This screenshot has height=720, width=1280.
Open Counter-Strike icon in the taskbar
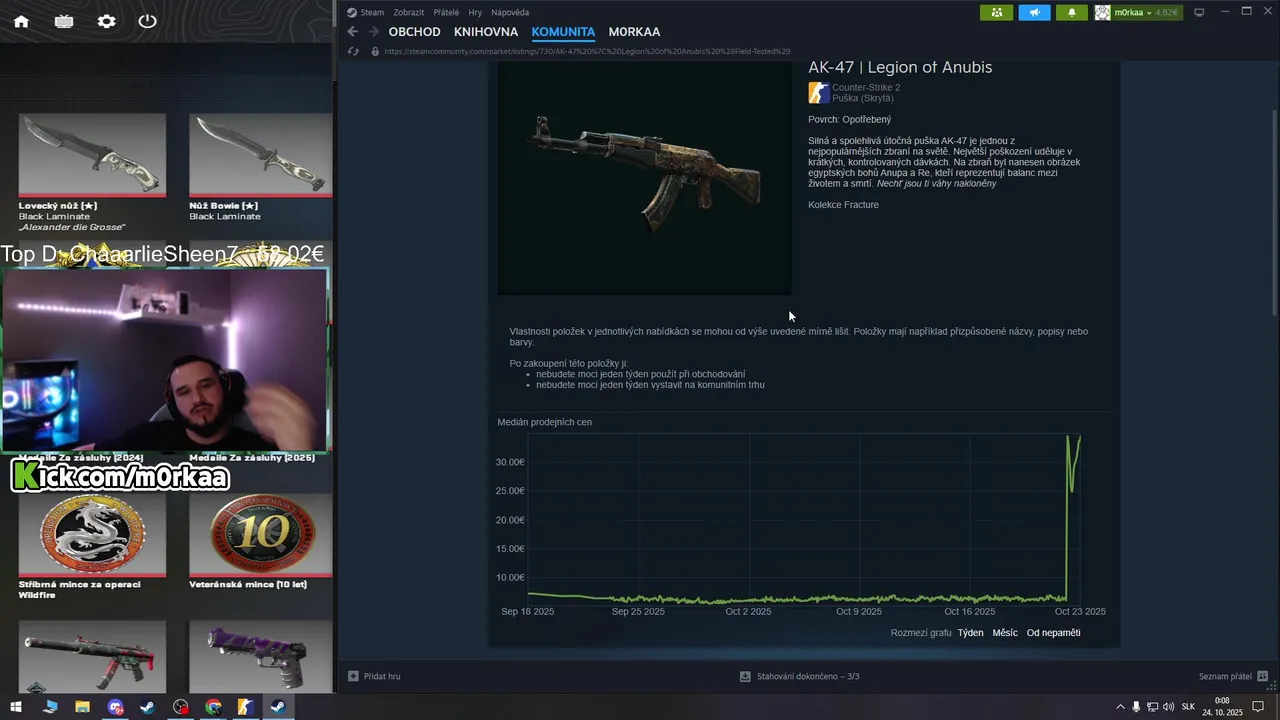point(245,707)
